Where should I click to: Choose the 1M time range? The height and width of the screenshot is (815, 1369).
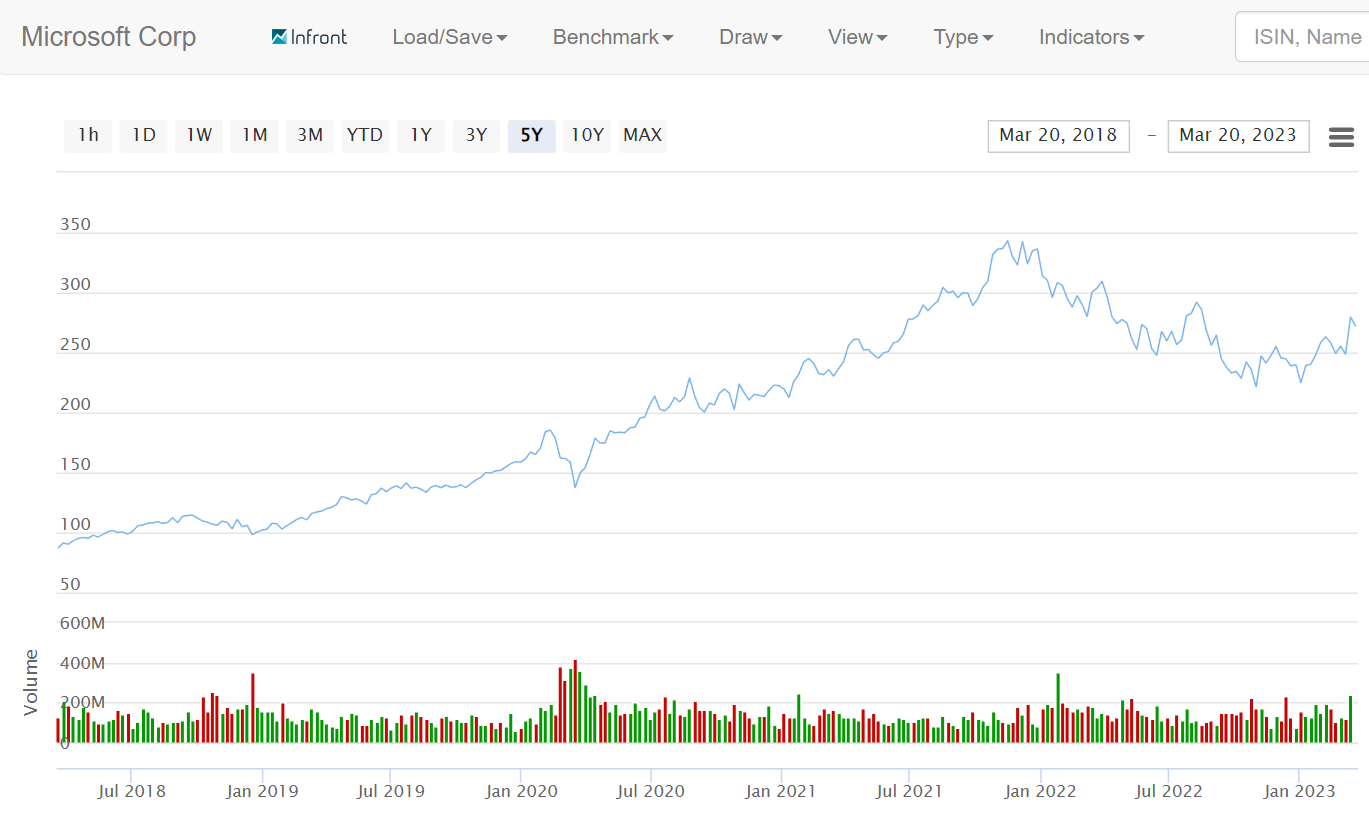(255, 135)
